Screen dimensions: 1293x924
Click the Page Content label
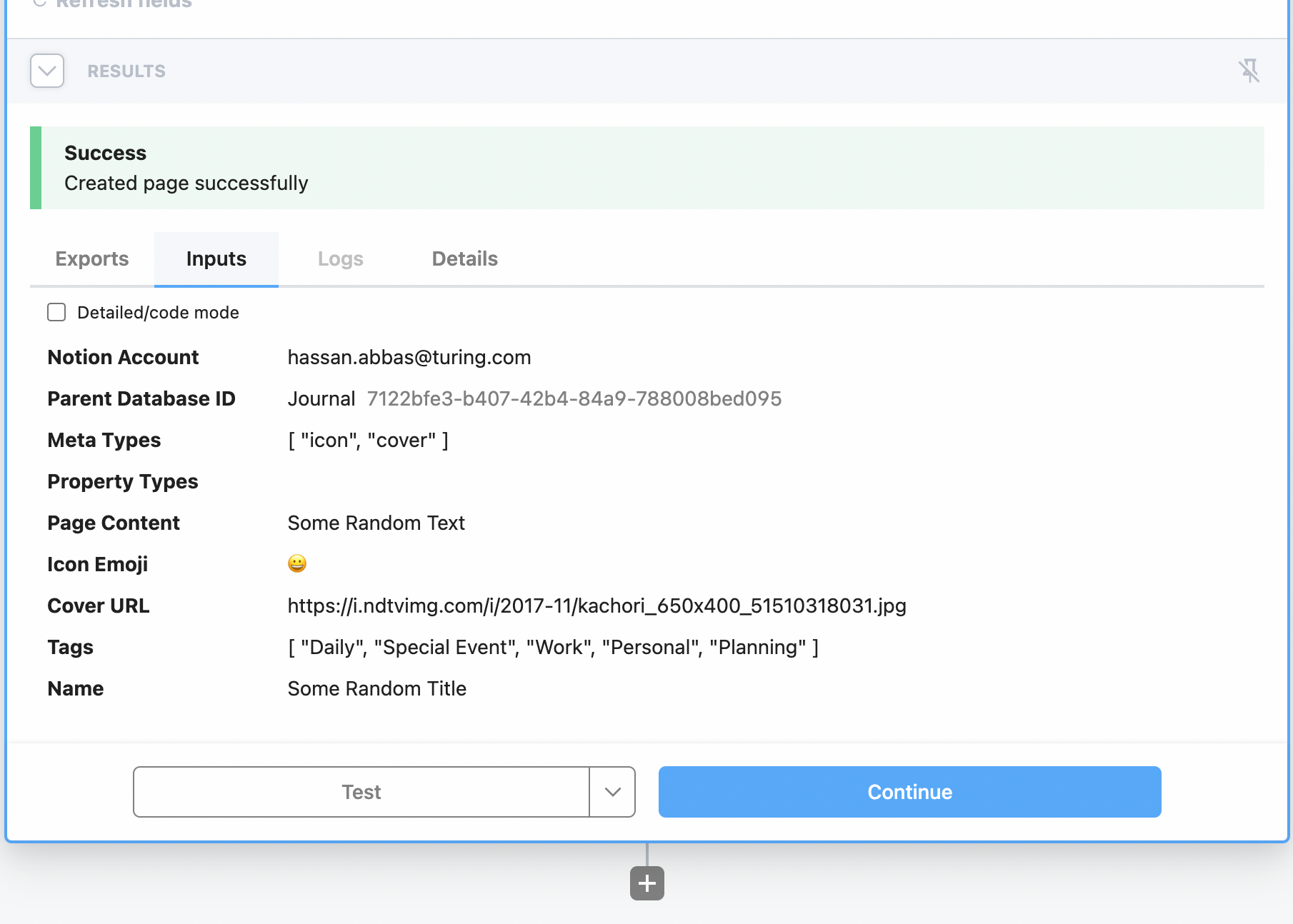pyautogui.click(x=114, y=523)
